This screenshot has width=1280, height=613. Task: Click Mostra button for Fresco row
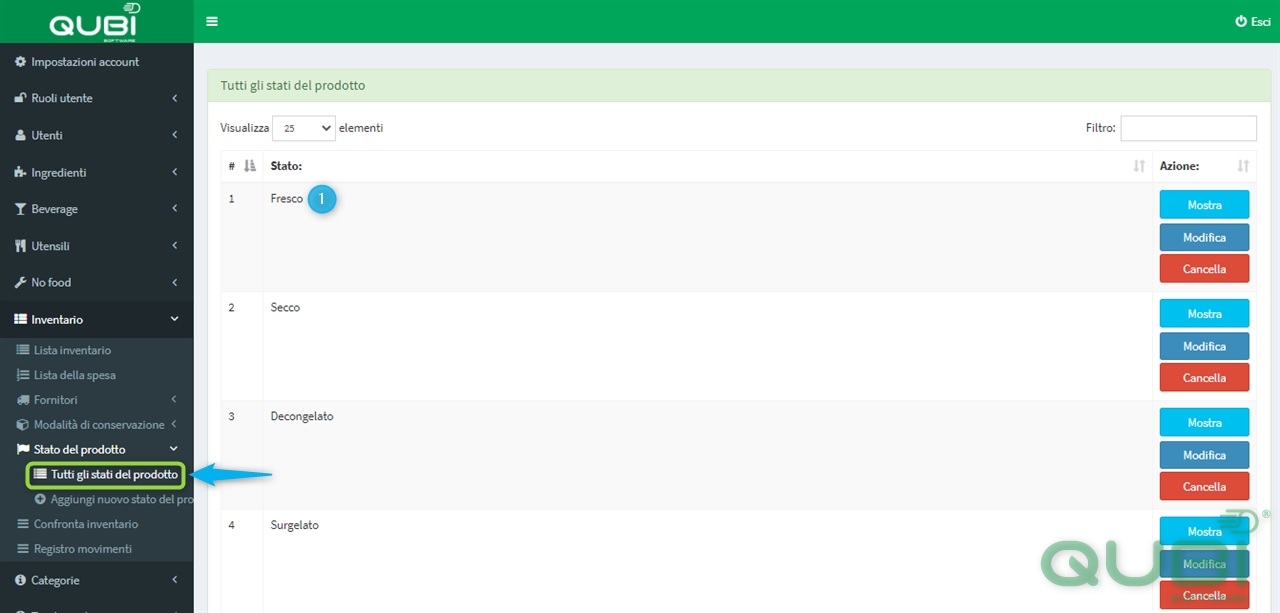[1204, 205]
